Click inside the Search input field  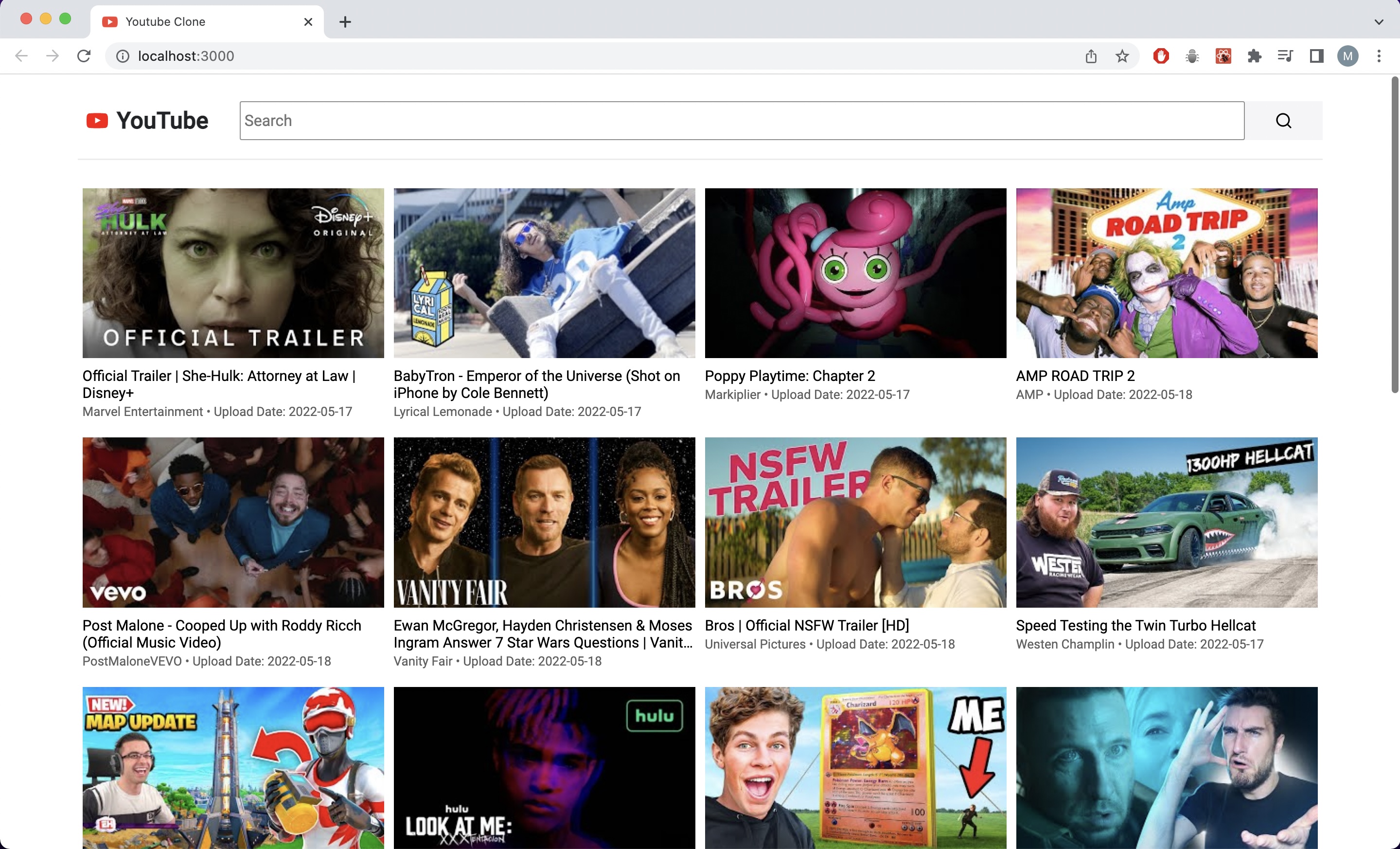(x=742, y=121)
